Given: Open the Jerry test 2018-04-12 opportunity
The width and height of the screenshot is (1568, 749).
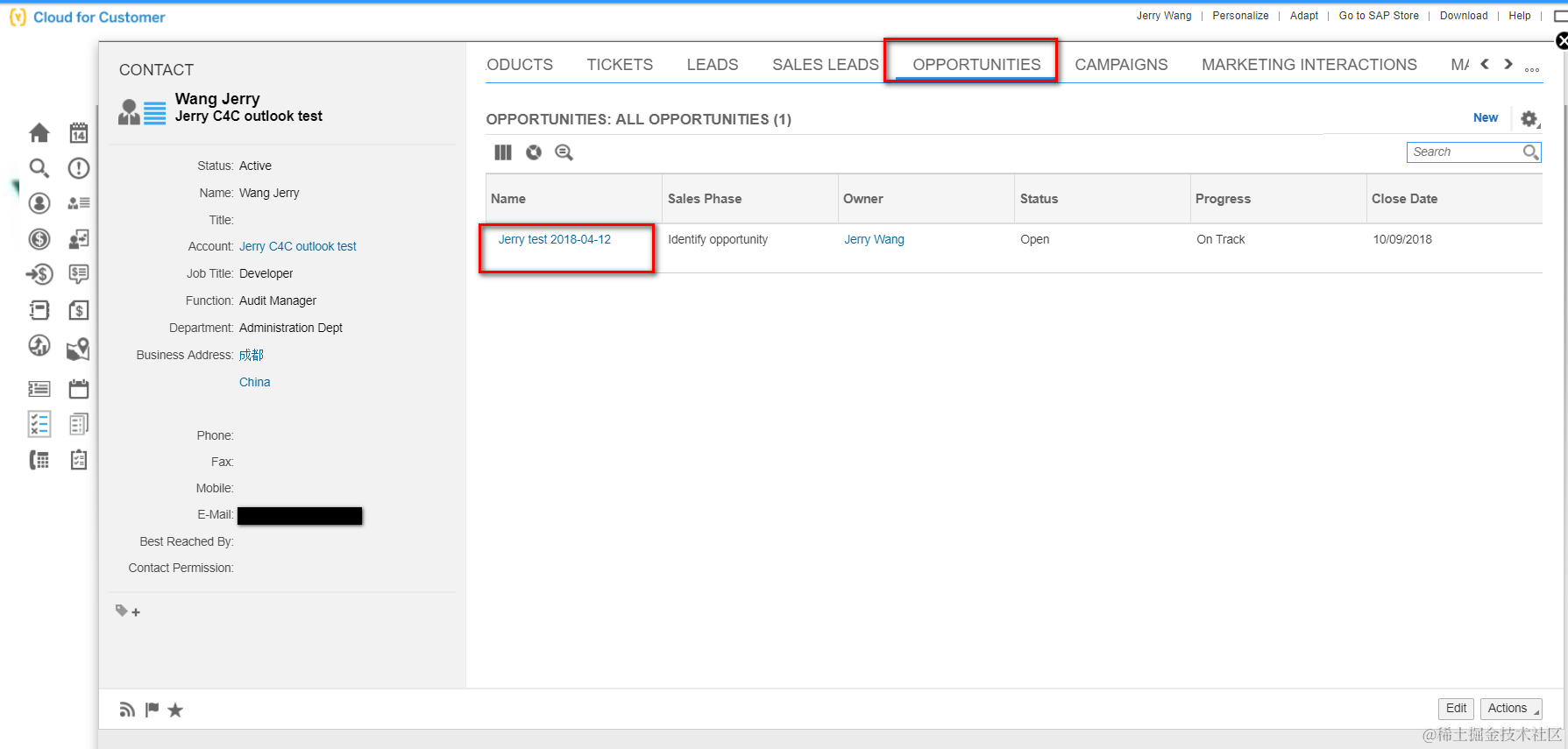Looking at the screenshot, I should tap(555, 239).
